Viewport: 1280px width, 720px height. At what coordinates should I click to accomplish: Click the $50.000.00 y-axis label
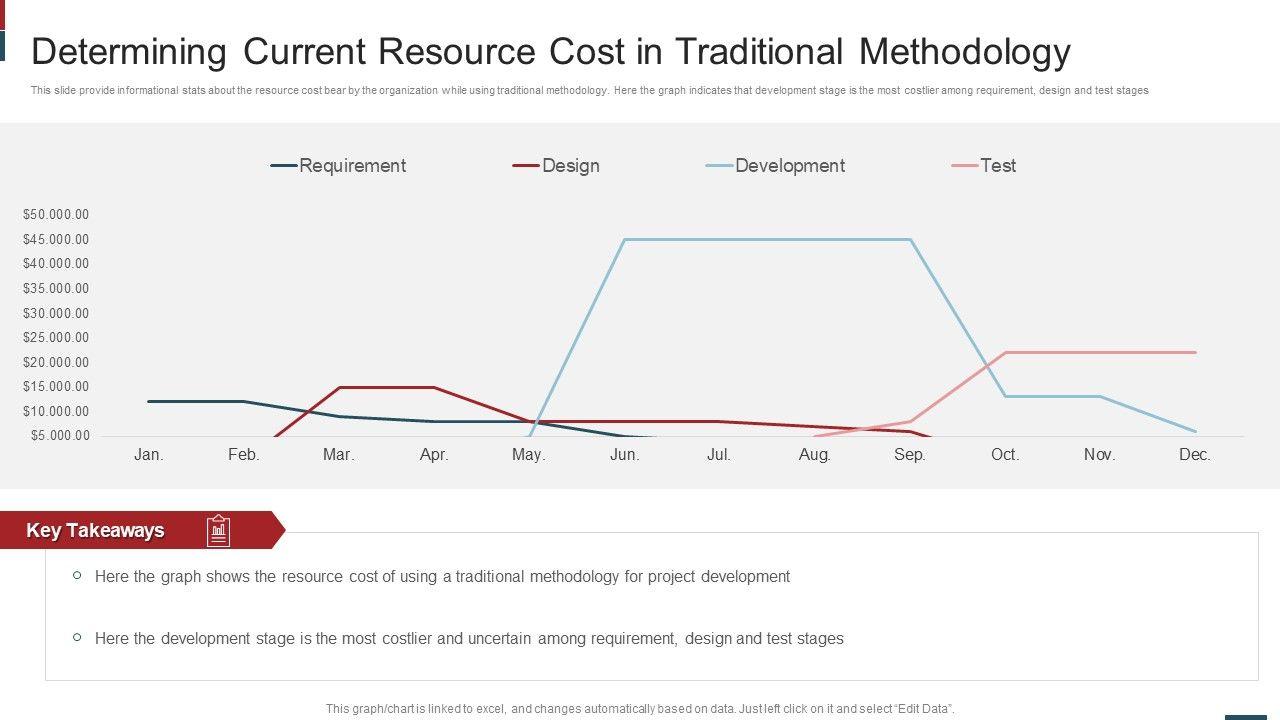[56, 215]
